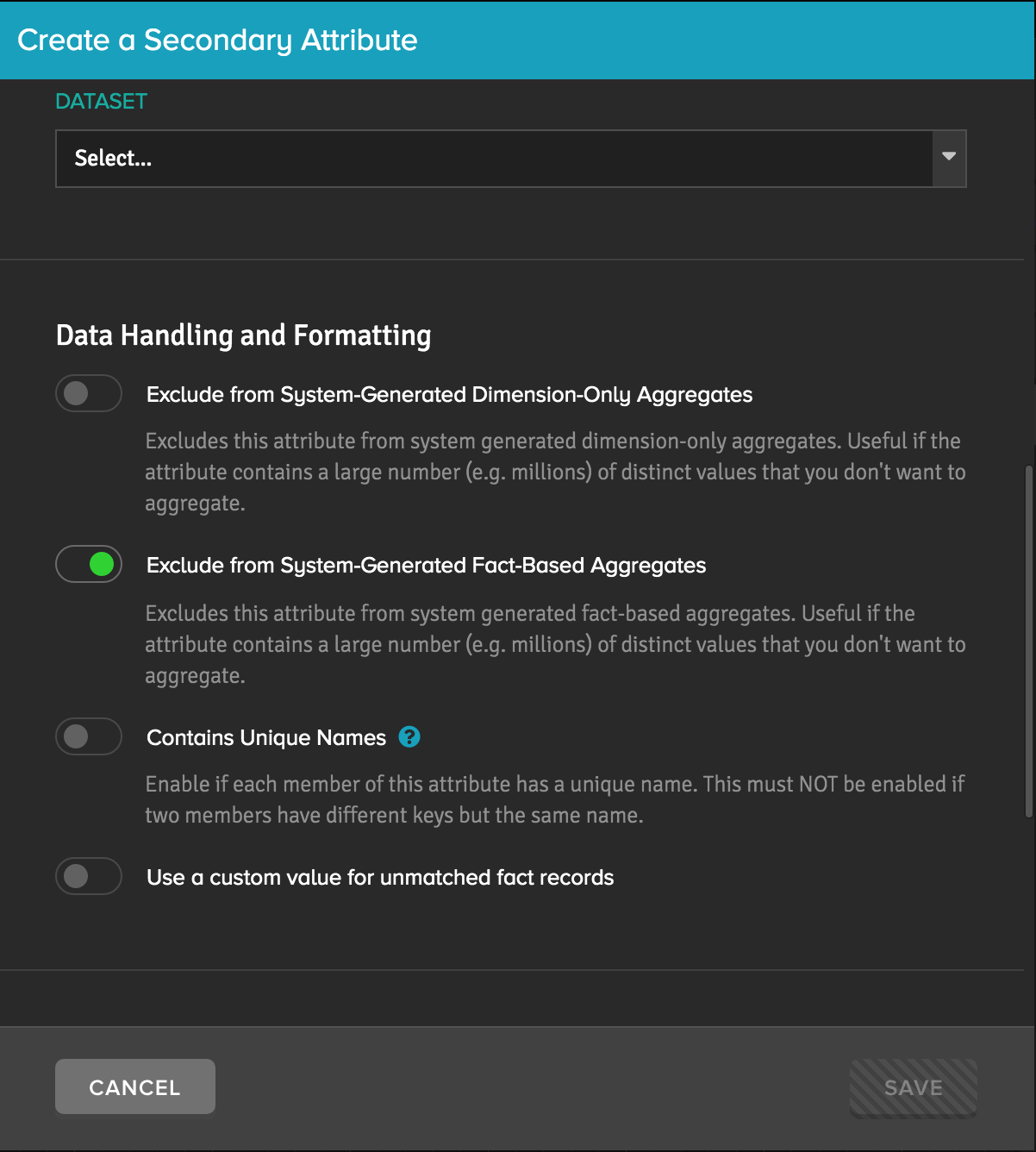Click the 'Exclude from System-Generated Fact-Based Aggregates' label
This screenshot has height=1152, width=1036.
click(427, 566)
